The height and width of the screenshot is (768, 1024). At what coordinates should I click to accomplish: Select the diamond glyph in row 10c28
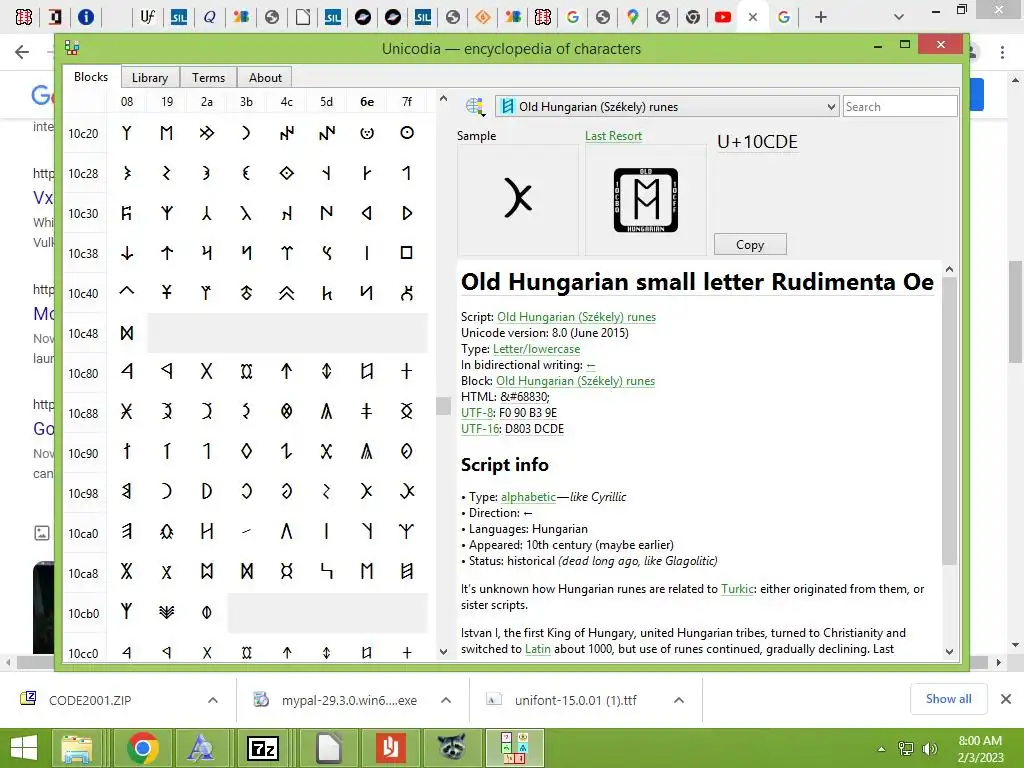286,173
